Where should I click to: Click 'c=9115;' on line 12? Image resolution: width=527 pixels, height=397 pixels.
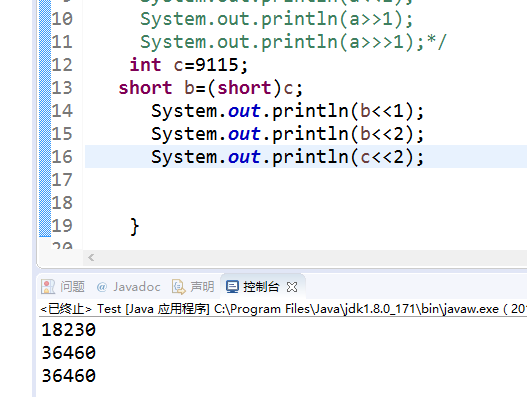click(211, 65)
